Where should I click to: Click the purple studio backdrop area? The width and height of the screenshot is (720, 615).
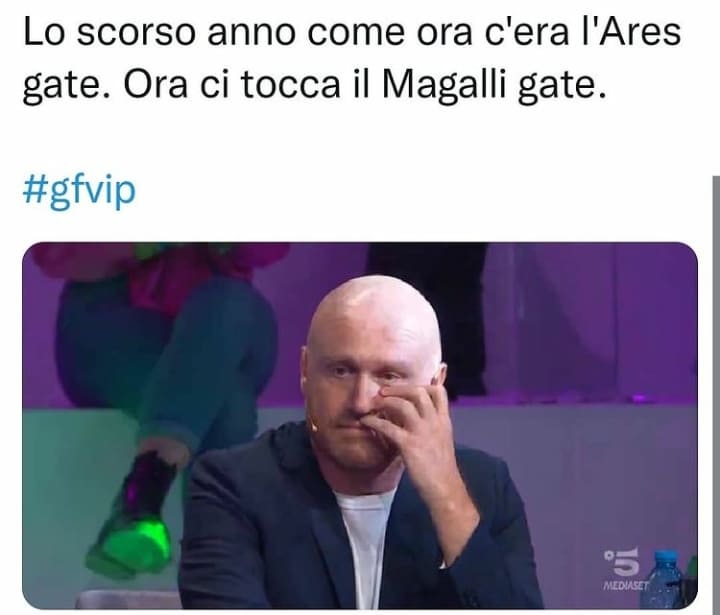[597, 322]
